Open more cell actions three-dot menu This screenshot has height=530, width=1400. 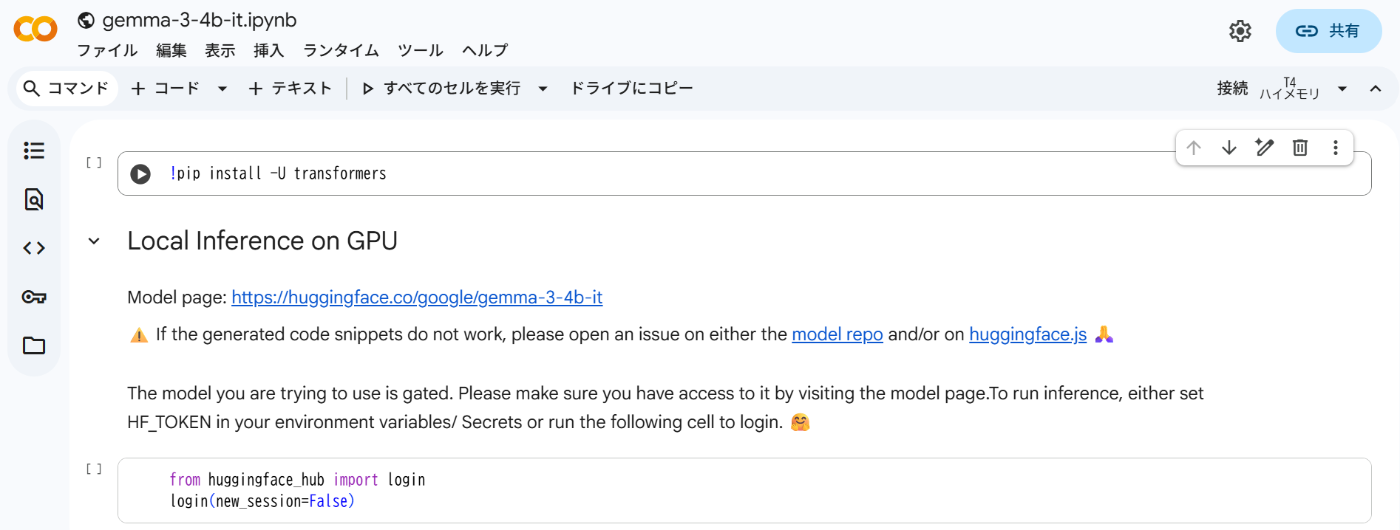1335,148
